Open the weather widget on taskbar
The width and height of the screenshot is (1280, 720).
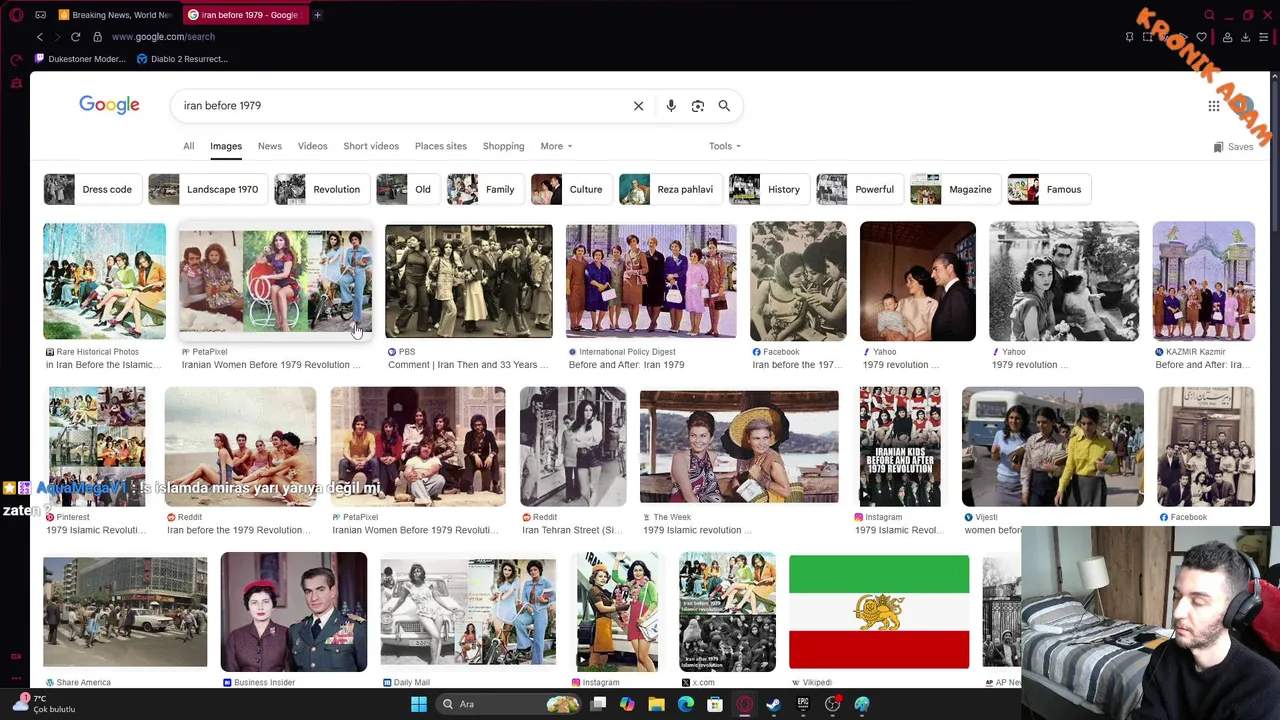(44, 704)
